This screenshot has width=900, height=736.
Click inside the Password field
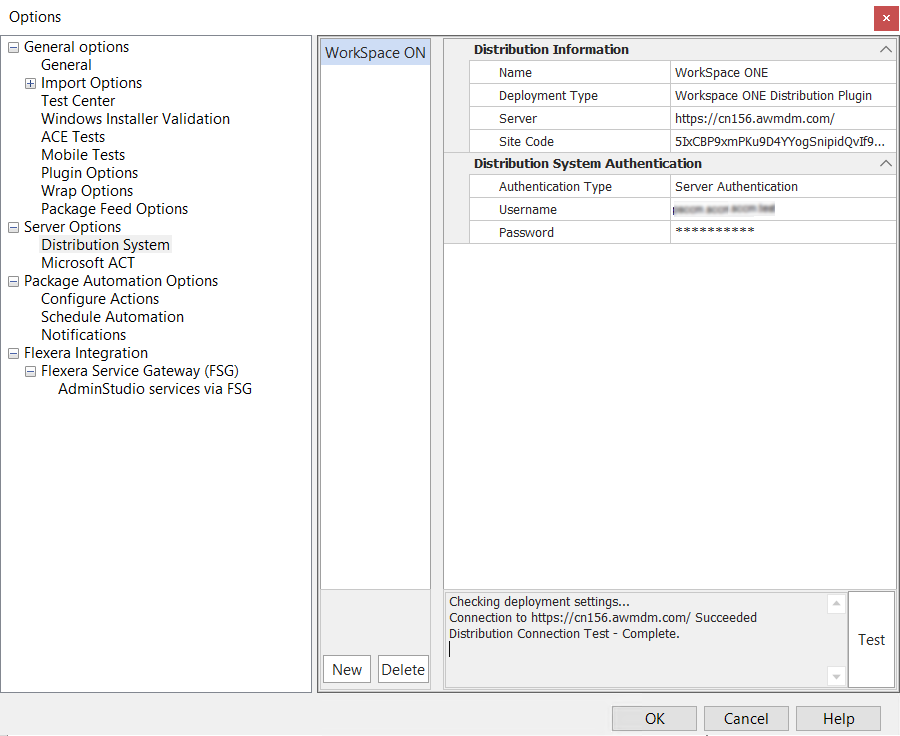782,232
